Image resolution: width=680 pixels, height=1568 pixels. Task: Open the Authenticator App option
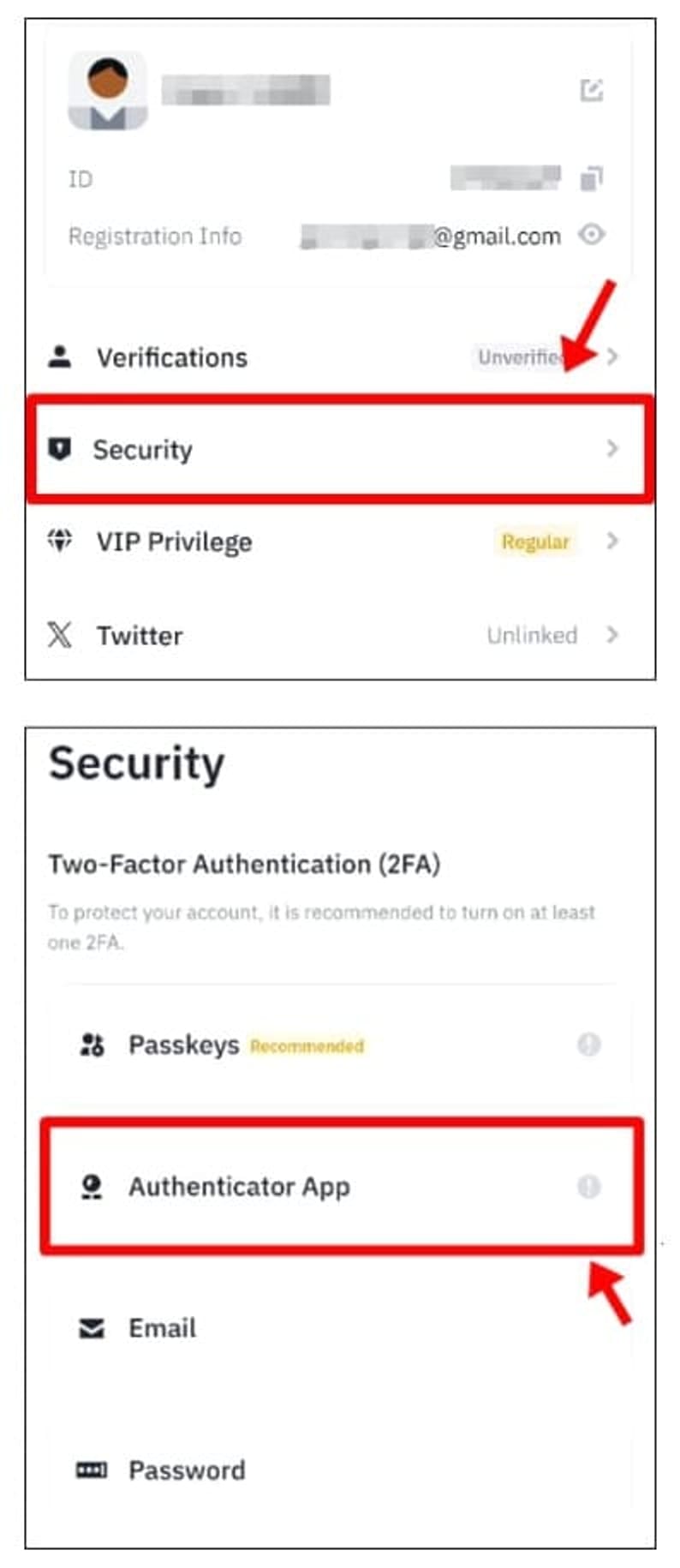tap(342, 1187)
